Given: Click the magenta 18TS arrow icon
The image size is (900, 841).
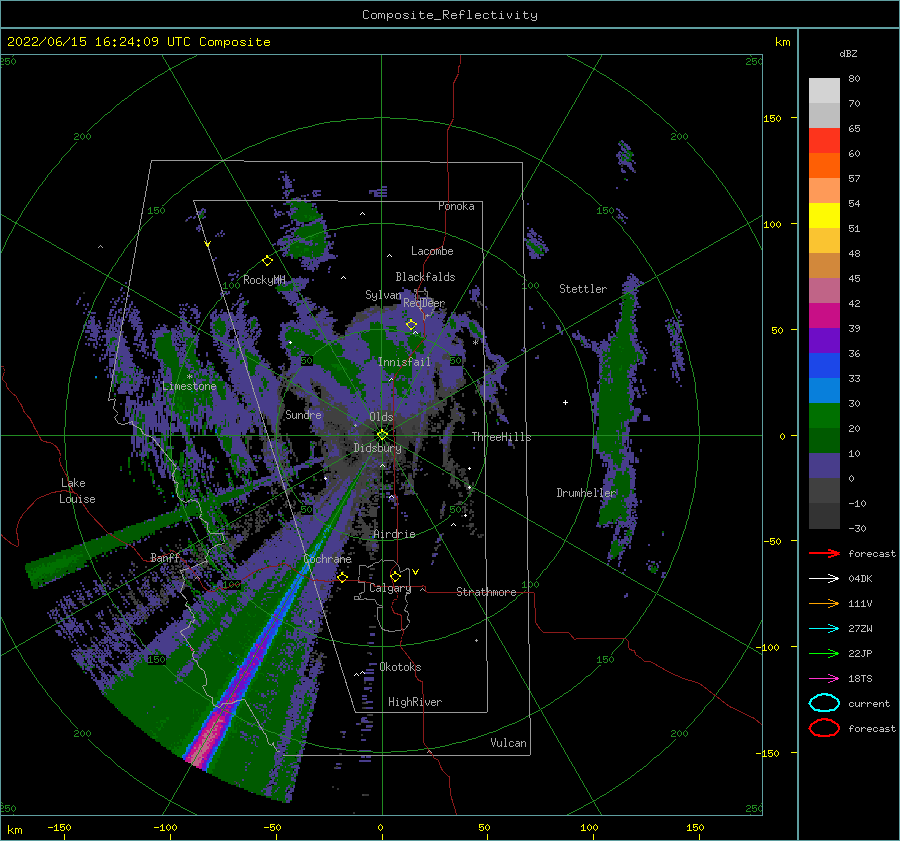Looking at the screenshot, I should (x=824, y=678).
